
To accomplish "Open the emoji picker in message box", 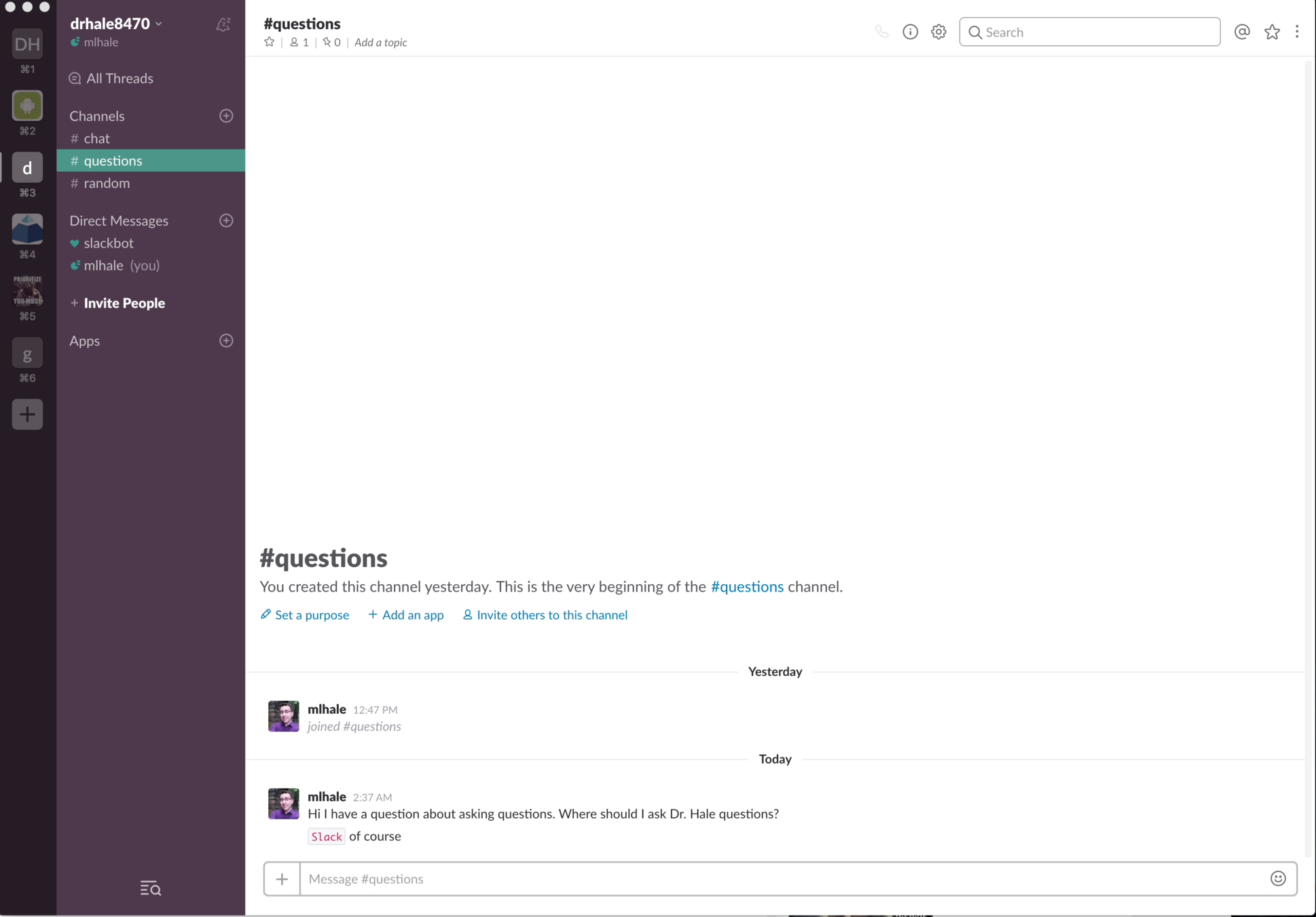I will (x=1278, y=878).
